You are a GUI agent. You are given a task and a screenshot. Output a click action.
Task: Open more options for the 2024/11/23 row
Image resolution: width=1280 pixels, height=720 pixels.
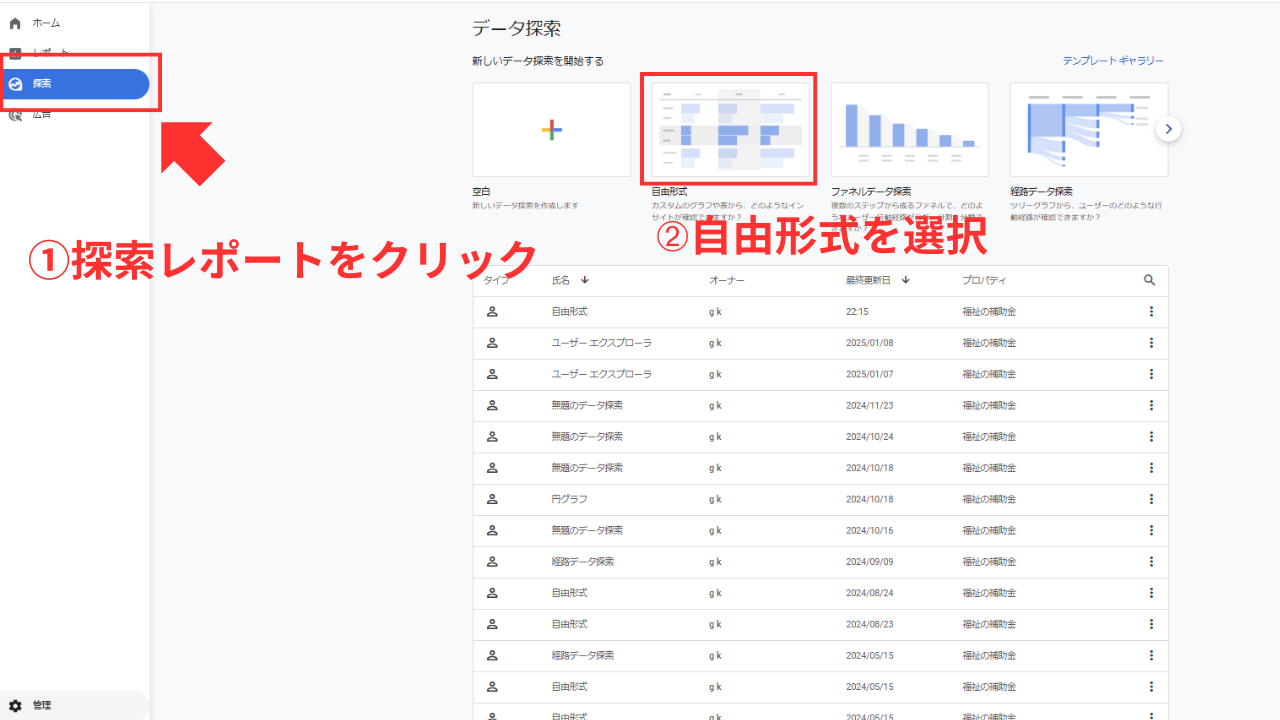click(1151, 405)
